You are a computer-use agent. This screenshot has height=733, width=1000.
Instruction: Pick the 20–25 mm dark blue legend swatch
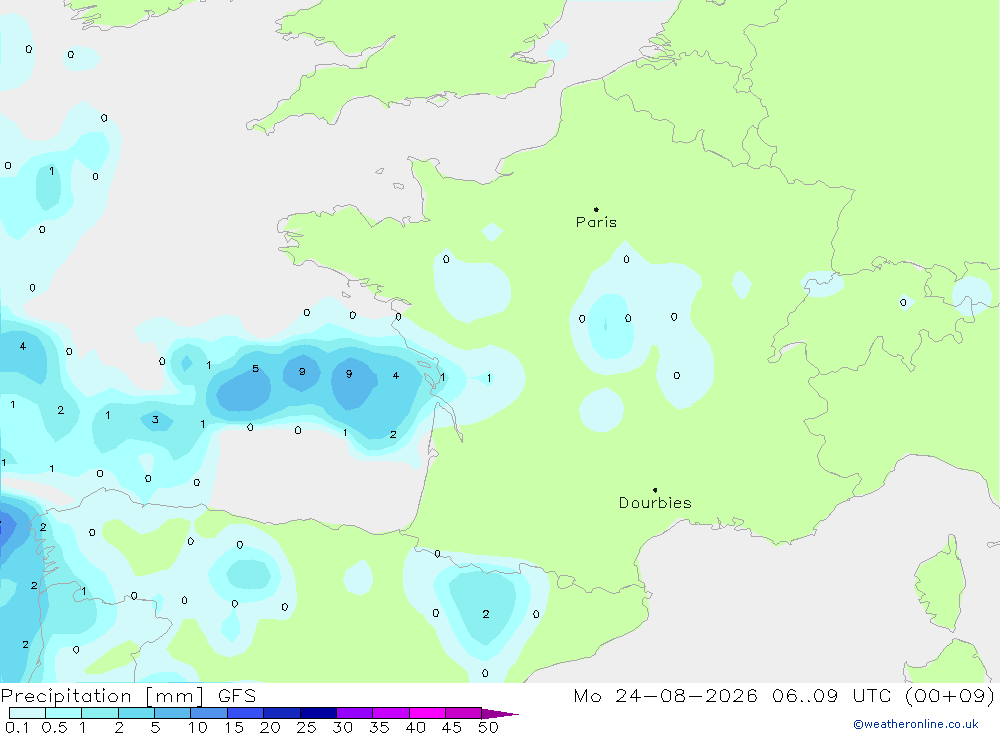tap(281, 713)
